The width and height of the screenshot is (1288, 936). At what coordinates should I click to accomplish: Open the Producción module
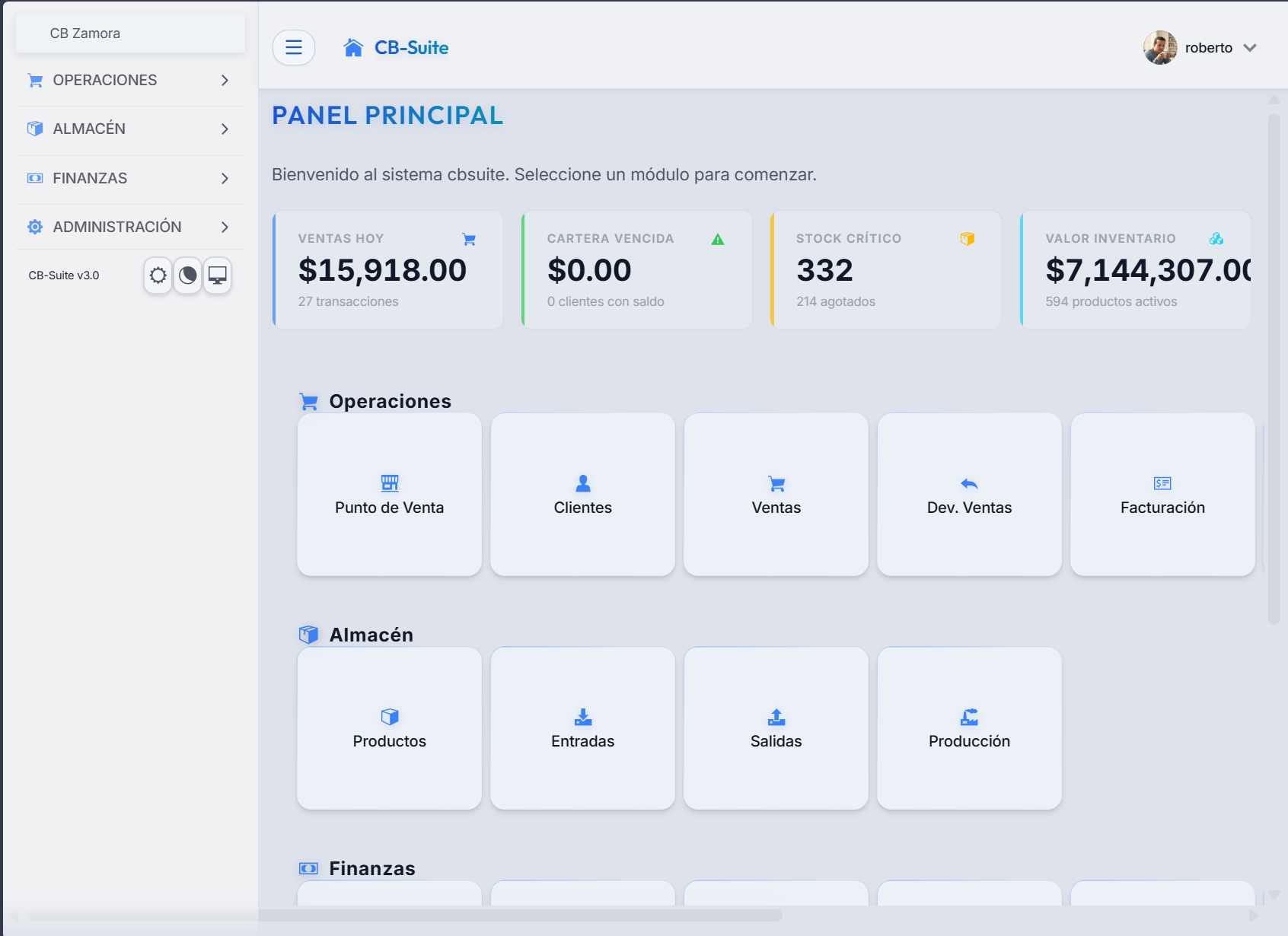click(970, 728)
